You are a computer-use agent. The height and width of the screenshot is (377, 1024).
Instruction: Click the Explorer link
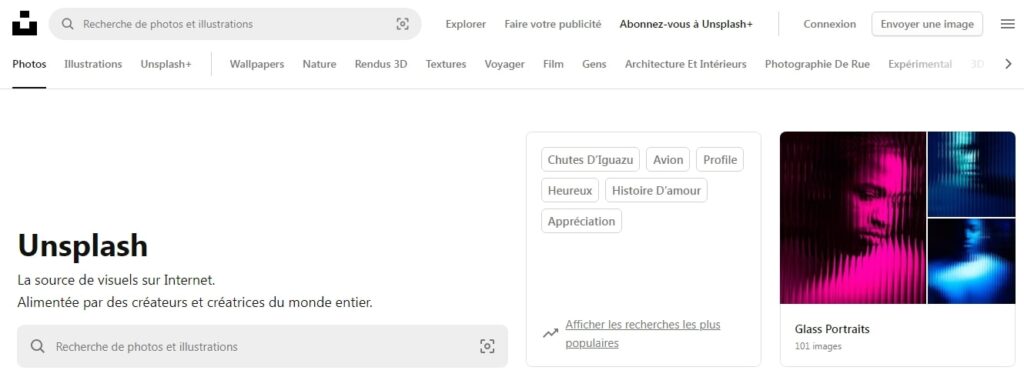coord(466,24)
